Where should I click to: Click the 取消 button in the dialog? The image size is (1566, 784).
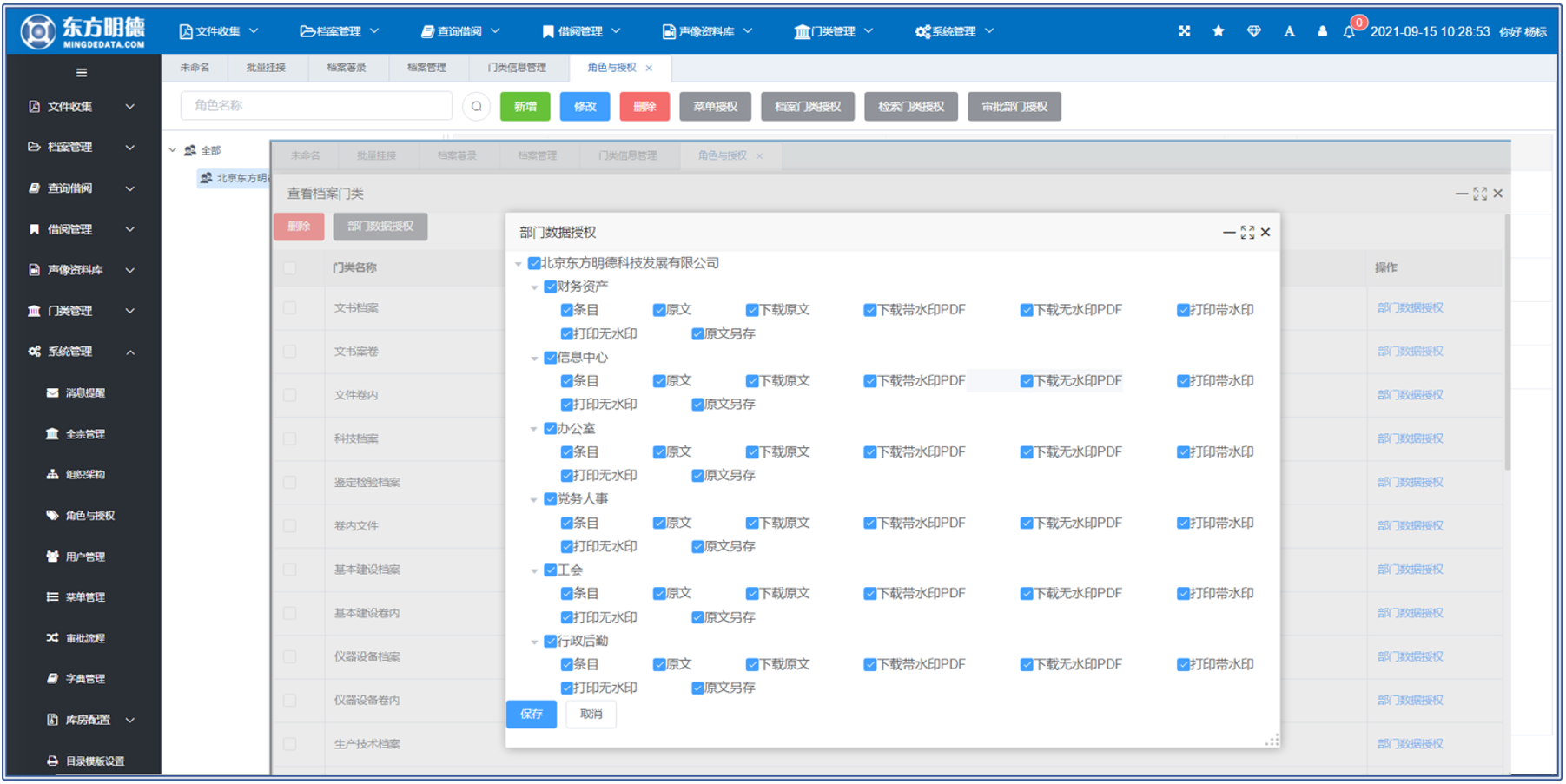pyautogui.click(x=591, y=714)
